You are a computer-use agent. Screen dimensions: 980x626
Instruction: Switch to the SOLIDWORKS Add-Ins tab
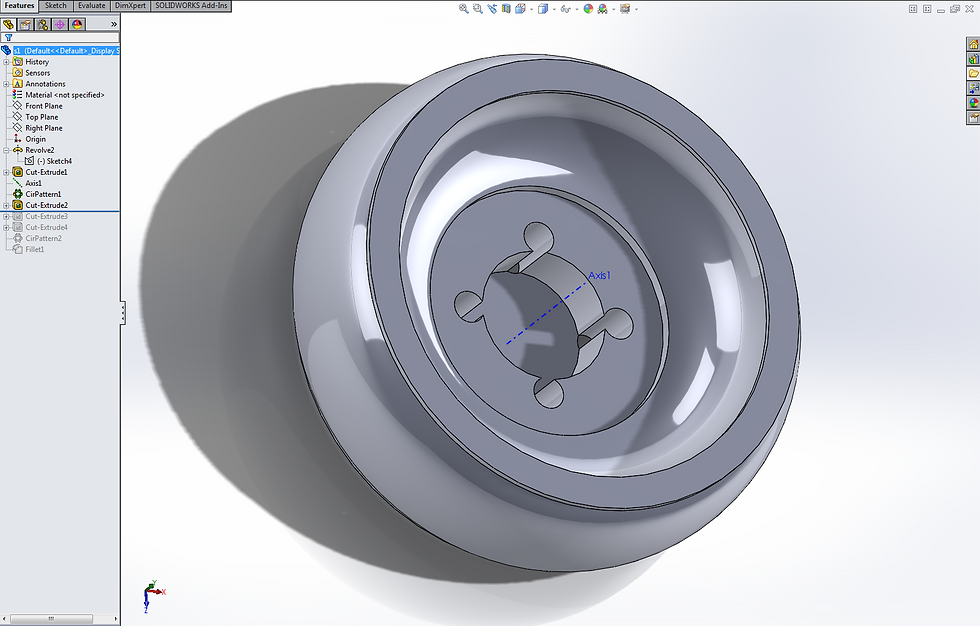[191, 6]
